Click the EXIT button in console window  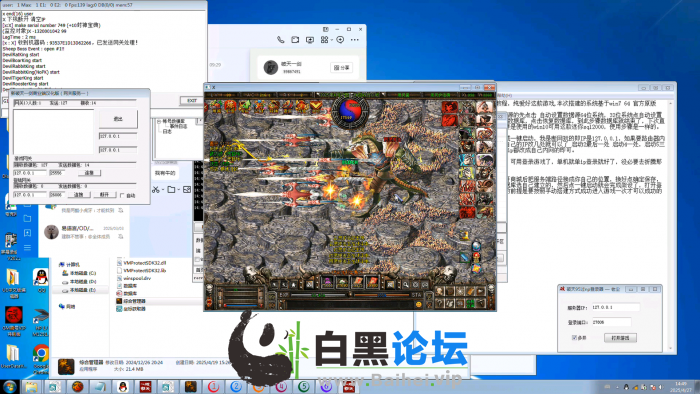coord(192,100)
